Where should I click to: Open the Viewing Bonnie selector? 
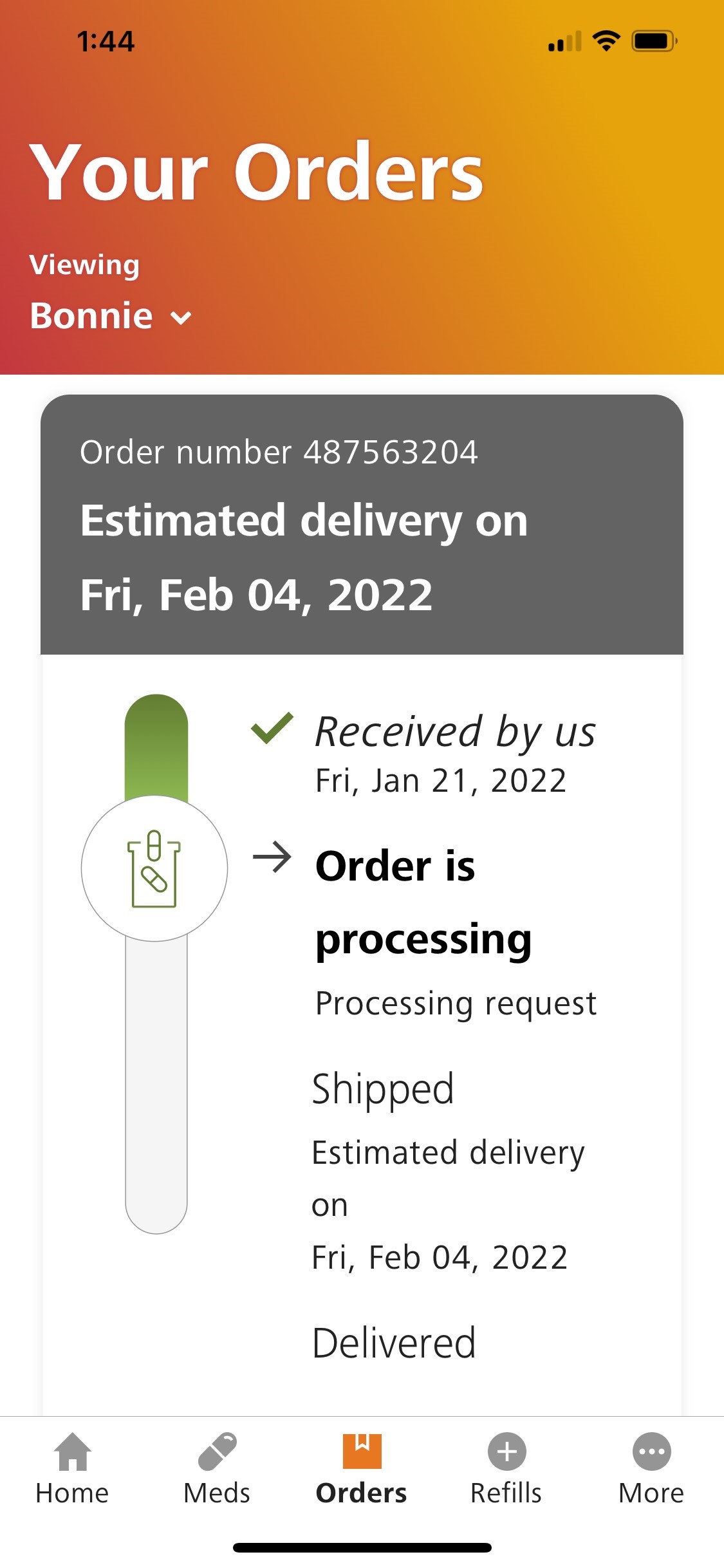coord(91,315)
